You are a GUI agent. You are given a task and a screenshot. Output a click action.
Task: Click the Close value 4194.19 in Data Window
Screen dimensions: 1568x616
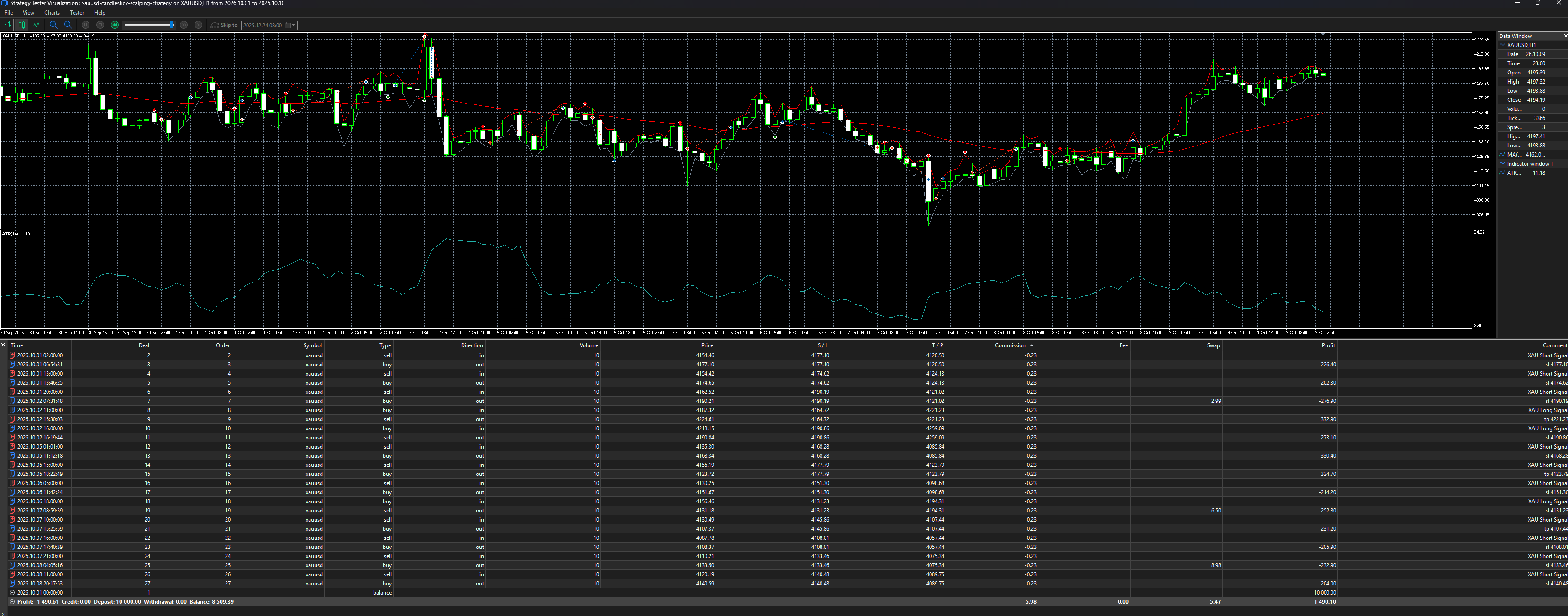point(1536,100)
